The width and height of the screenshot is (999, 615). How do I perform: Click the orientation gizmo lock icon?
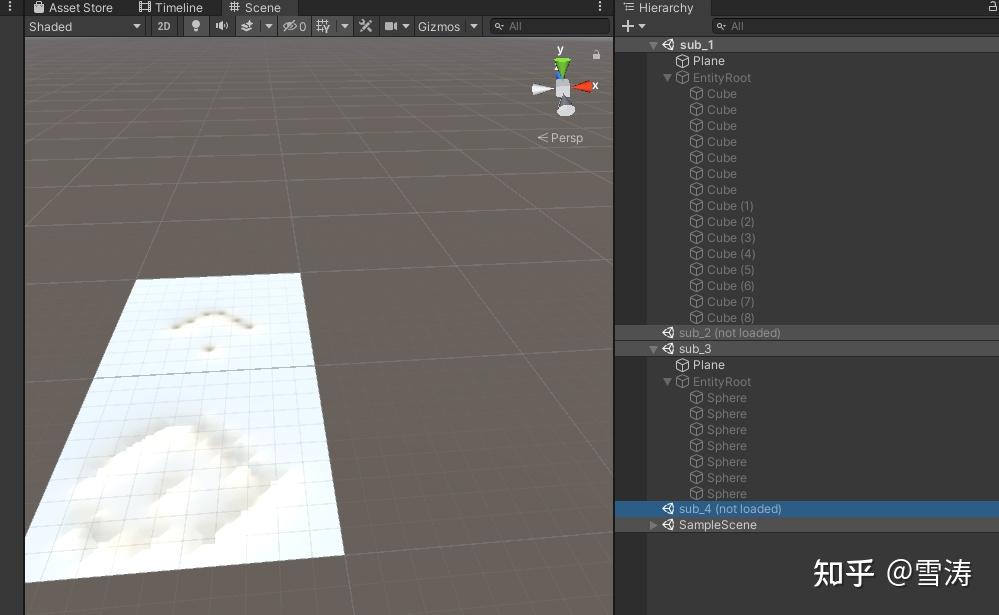pyautogui.click(x=596, y=55)
